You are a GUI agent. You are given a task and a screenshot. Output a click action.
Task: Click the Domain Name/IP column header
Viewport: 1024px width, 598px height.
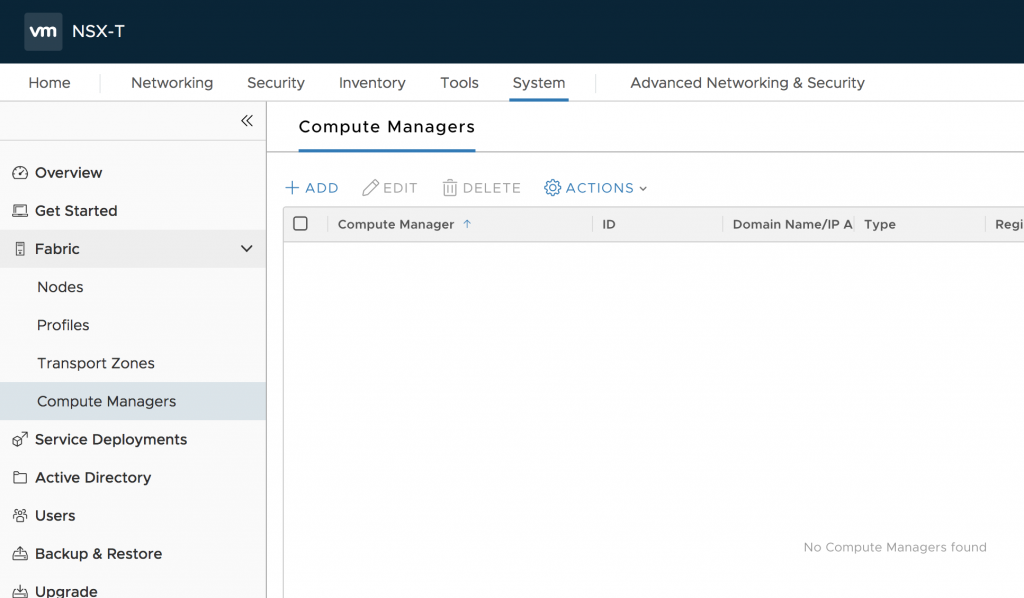[x=792, y=224]
